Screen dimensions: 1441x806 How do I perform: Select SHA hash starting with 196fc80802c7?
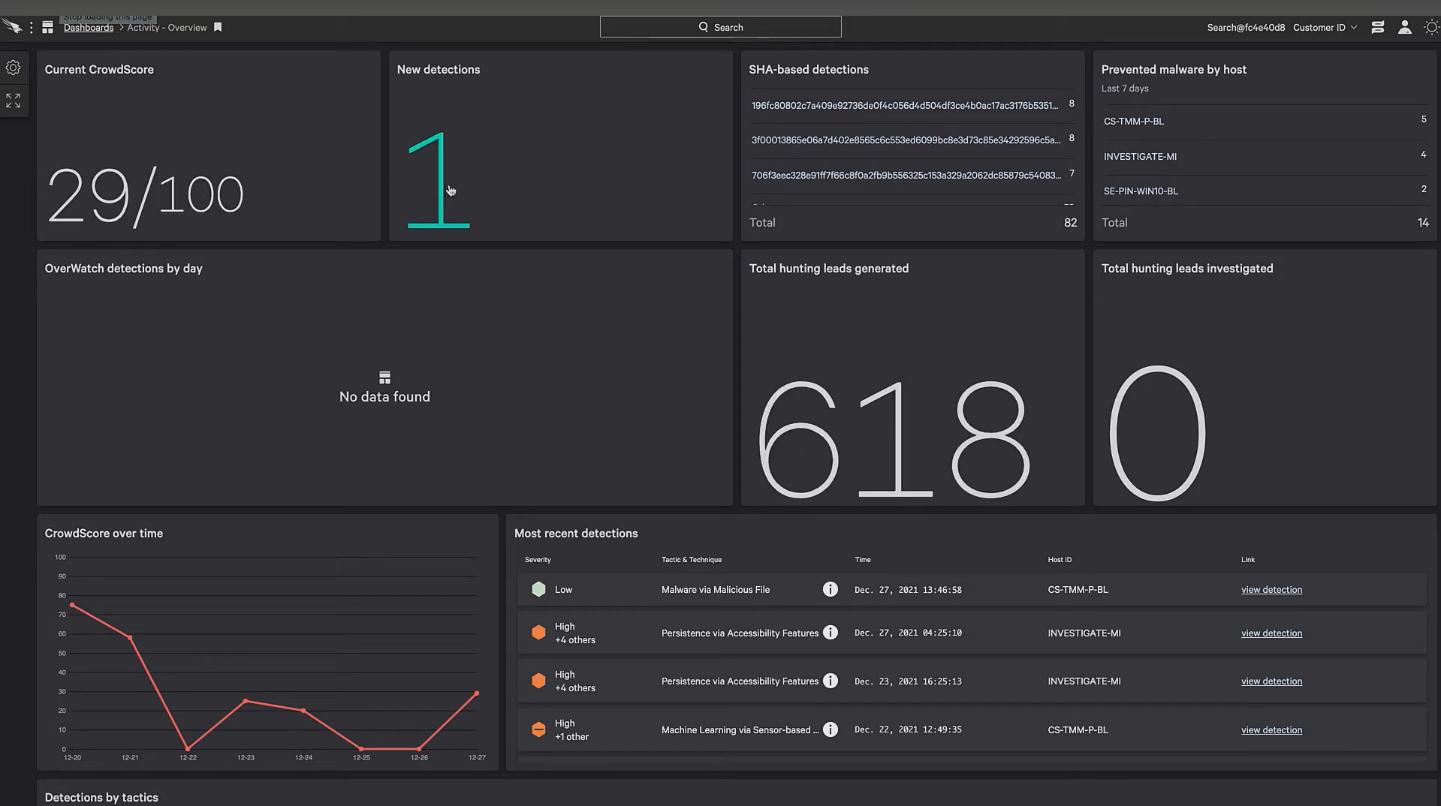[x=905, y=105]
